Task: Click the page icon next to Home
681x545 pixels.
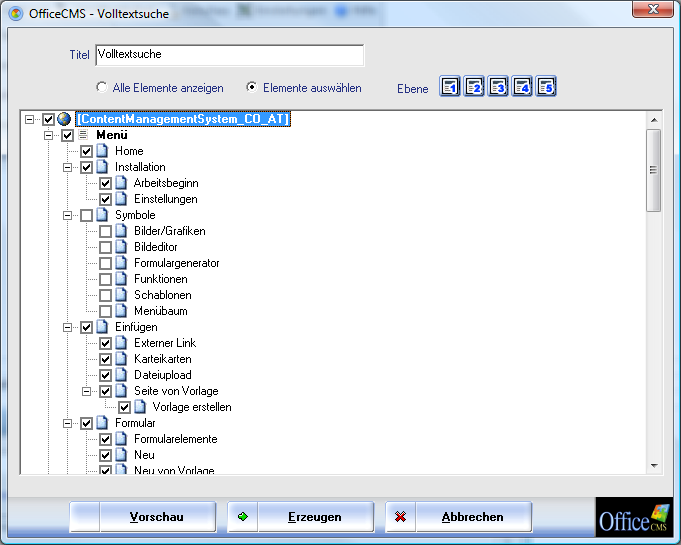Action: [102, 151]
